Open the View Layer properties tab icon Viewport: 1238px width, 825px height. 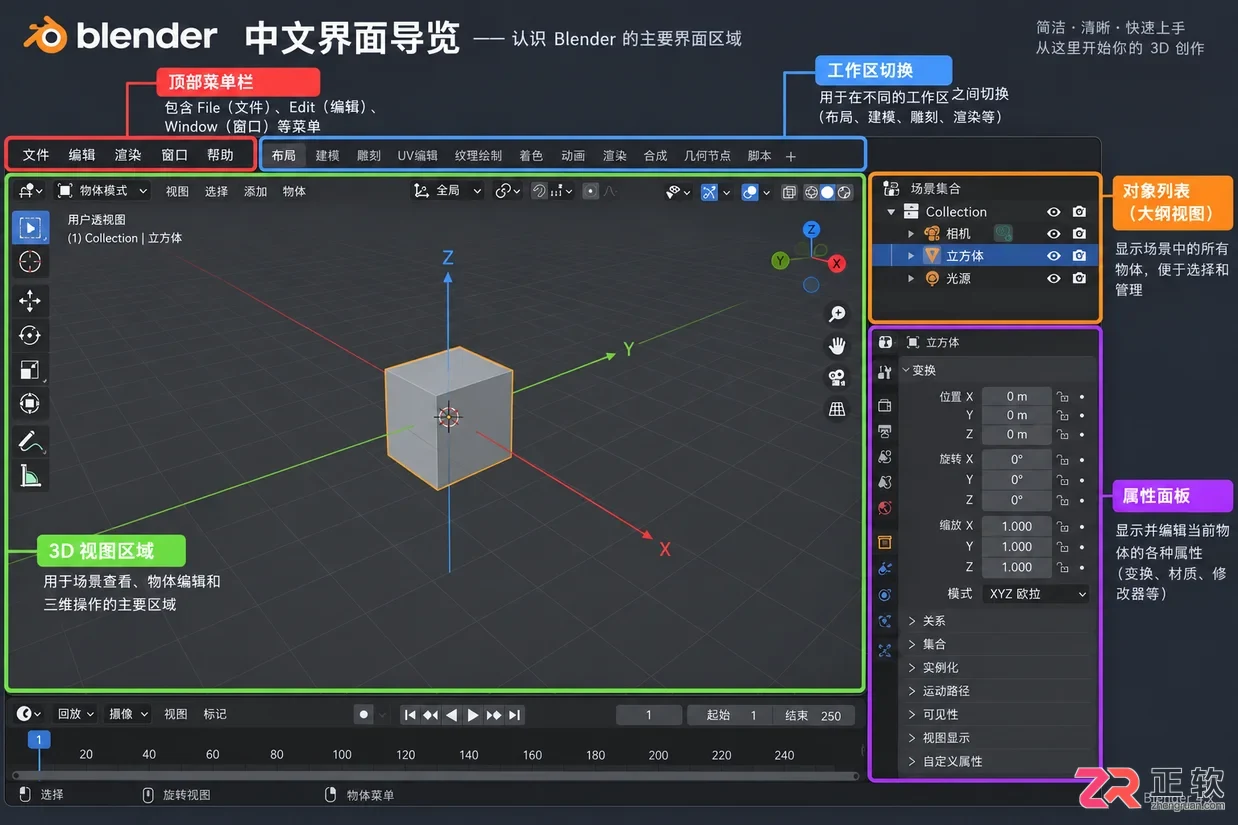tap(885, 457)
